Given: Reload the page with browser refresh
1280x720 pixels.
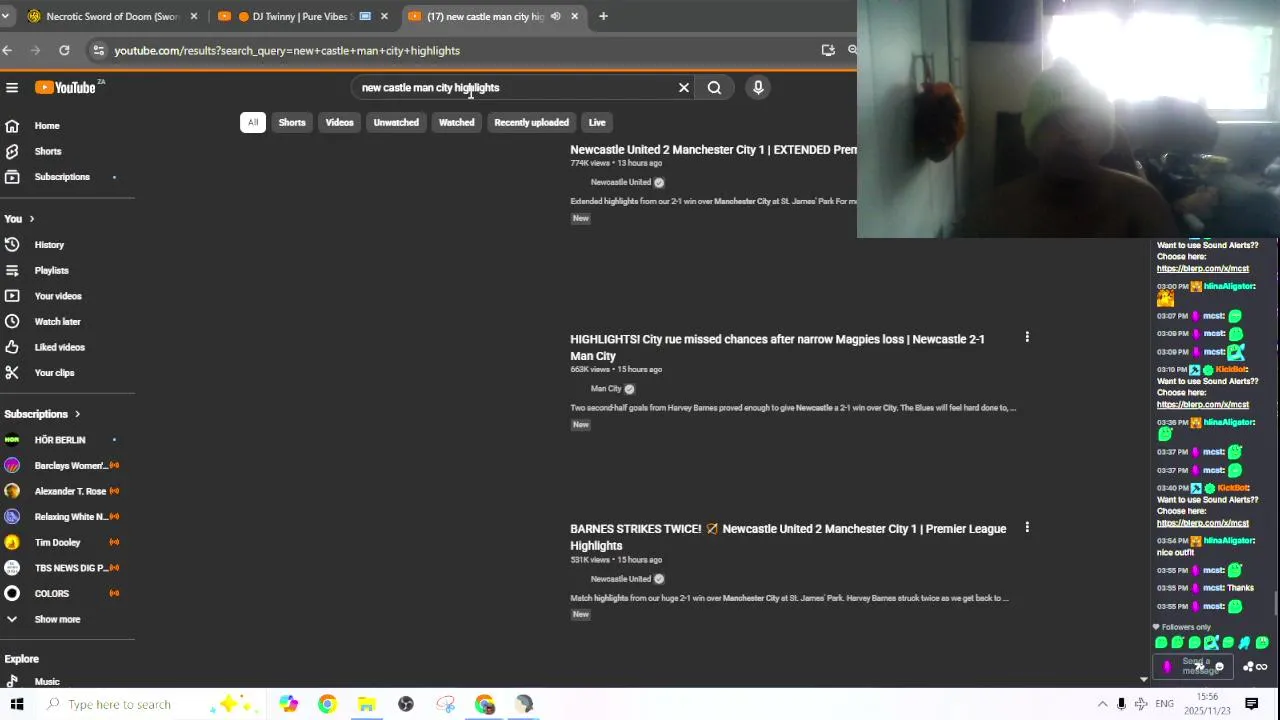Looking at the screenshot, I should [x=64, y=50].
